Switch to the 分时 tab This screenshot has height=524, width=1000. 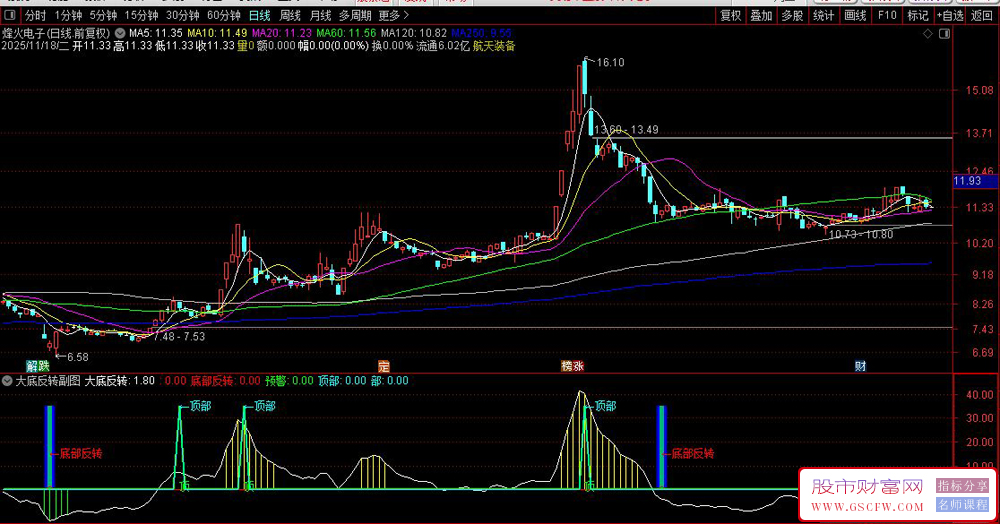(x=36, y=16)
